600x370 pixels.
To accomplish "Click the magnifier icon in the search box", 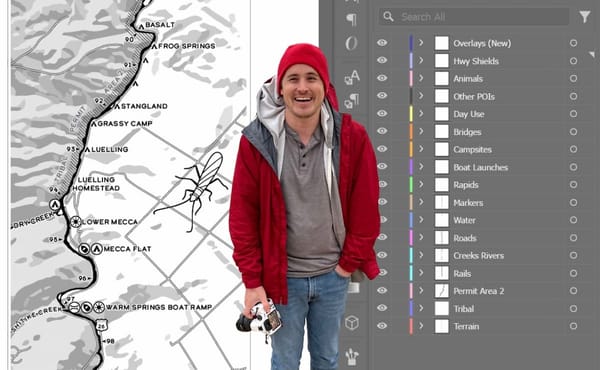I will coord(388,16).
